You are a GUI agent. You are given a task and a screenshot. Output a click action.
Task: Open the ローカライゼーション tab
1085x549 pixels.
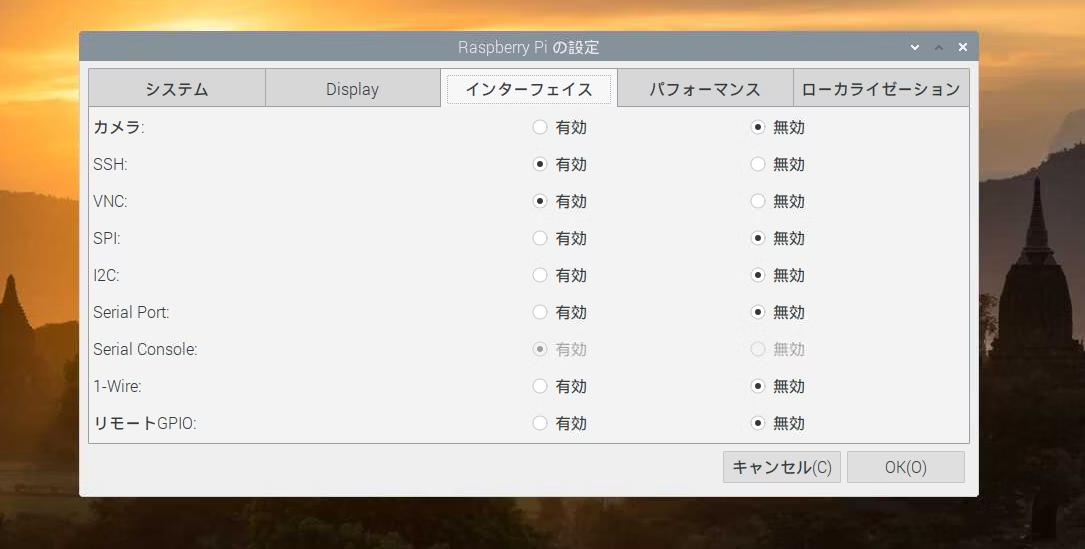coord(881,89)
